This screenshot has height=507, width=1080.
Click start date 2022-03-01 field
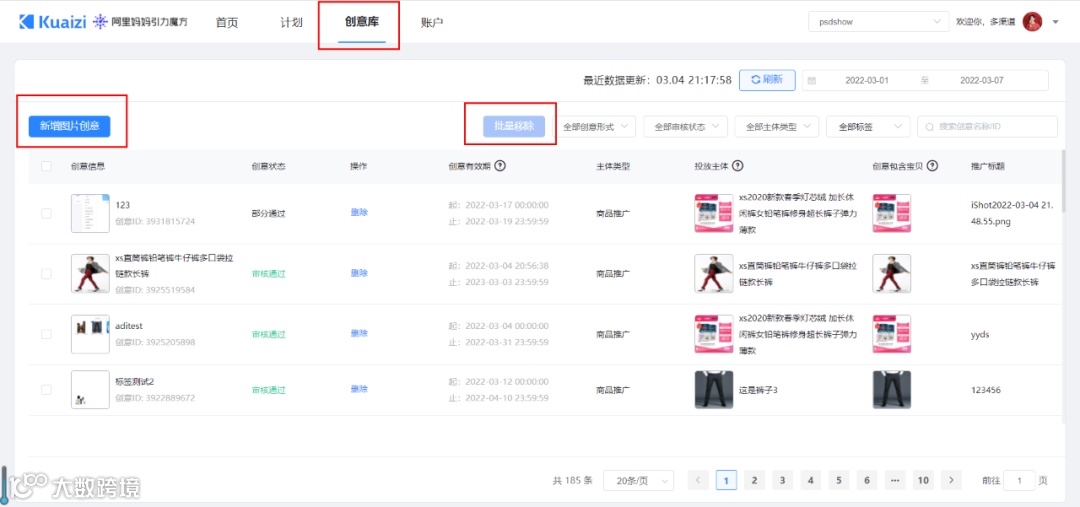866,81
